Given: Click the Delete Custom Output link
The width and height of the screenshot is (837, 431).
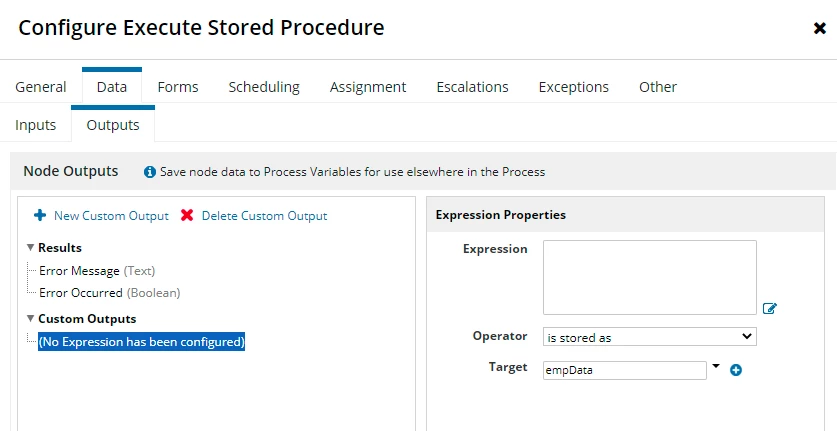Looking at the screenshot, I should (264, 216).
